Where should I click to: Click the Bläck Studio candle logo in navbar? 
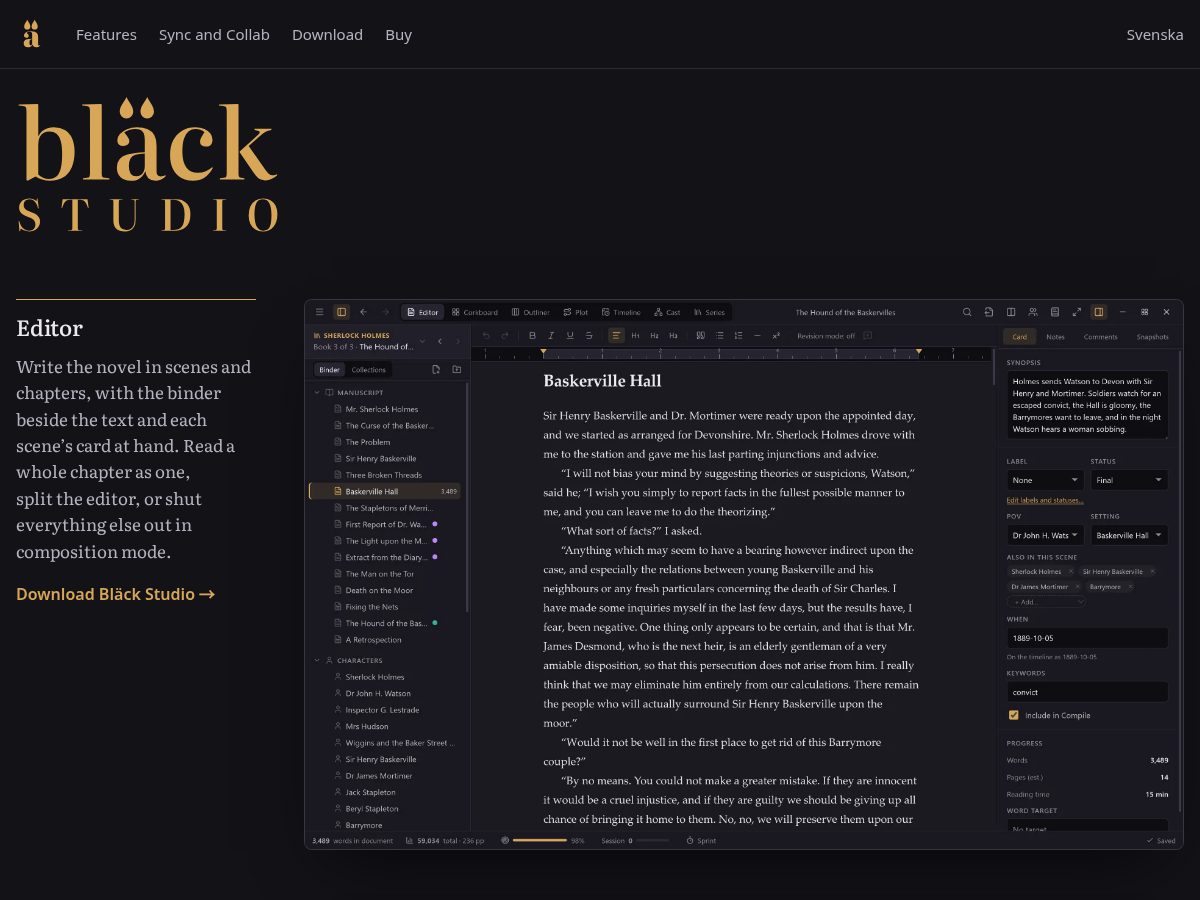coord(31,34)
